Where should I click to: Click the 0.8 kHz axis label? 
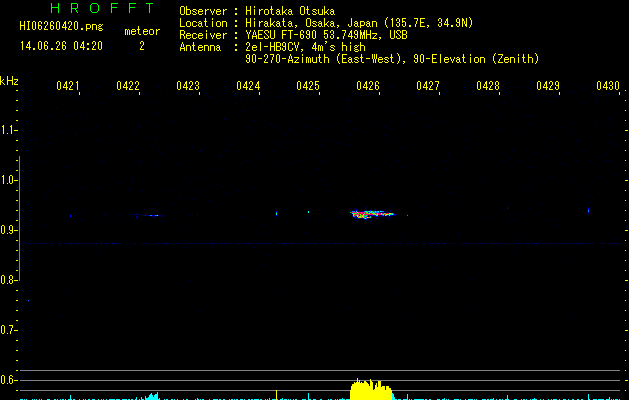pyautogui.click(x=8, y=280)
